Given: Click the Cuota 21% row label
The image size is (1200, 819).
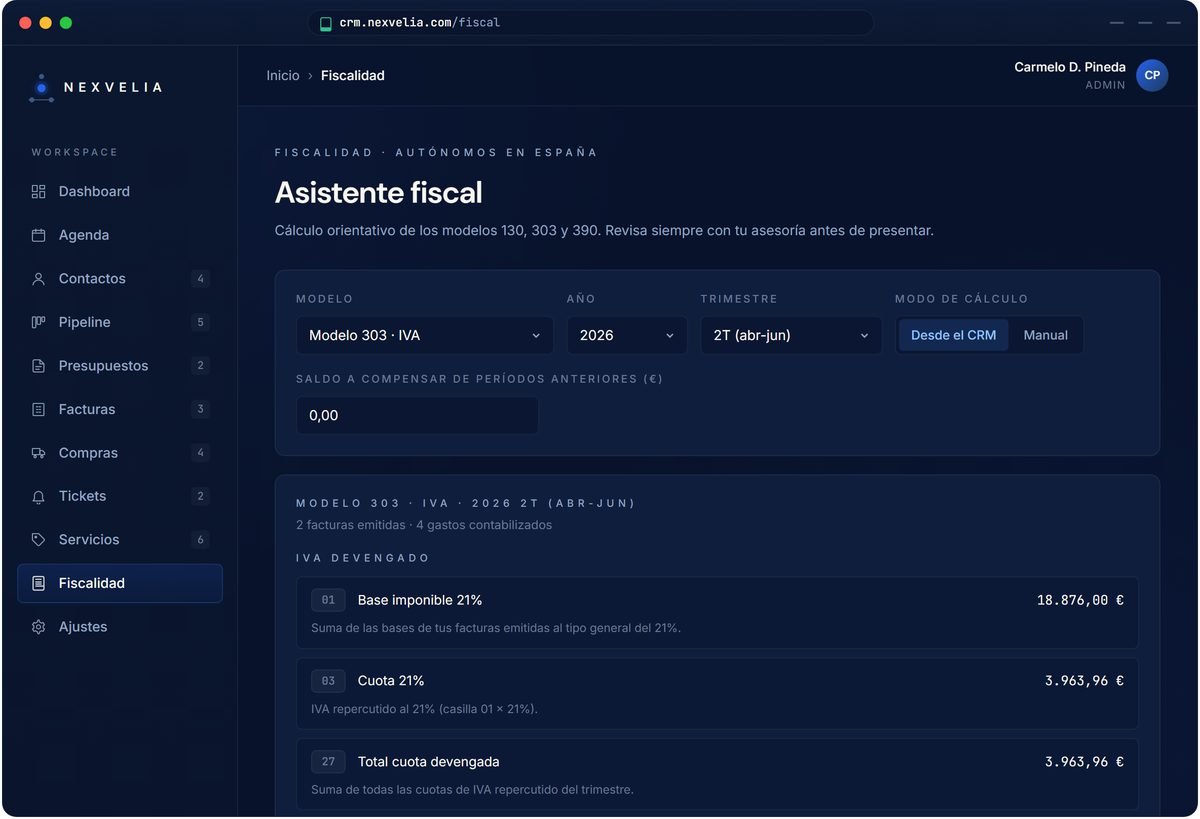Looking at the screenshot, I should click(391, 681).
